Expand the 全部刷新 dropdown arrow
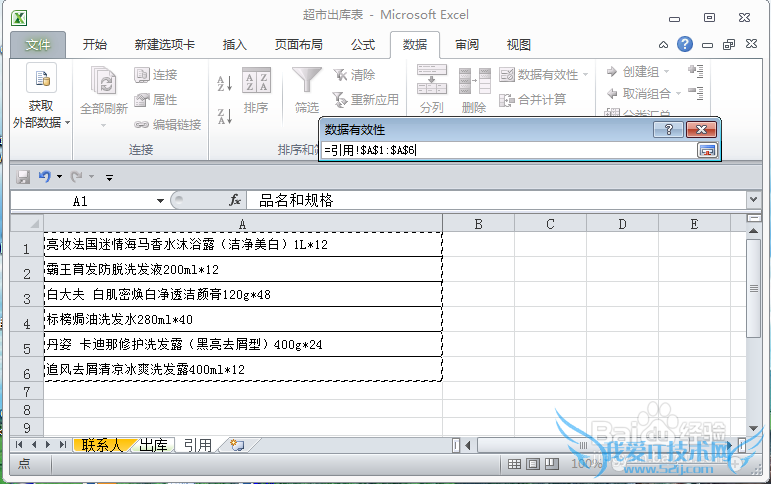 (x=103, y=125)
